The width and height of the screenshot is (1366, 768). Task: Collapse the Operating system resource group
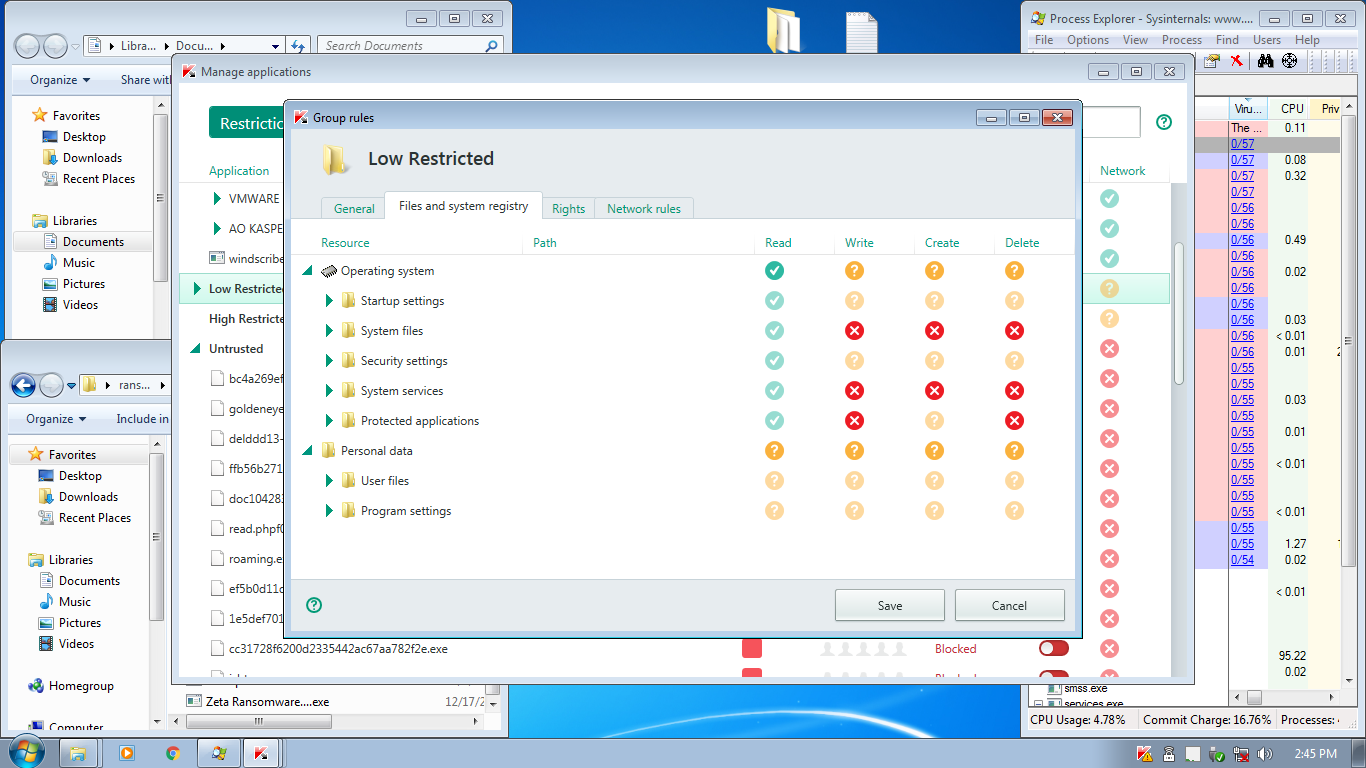pos(308,271)
